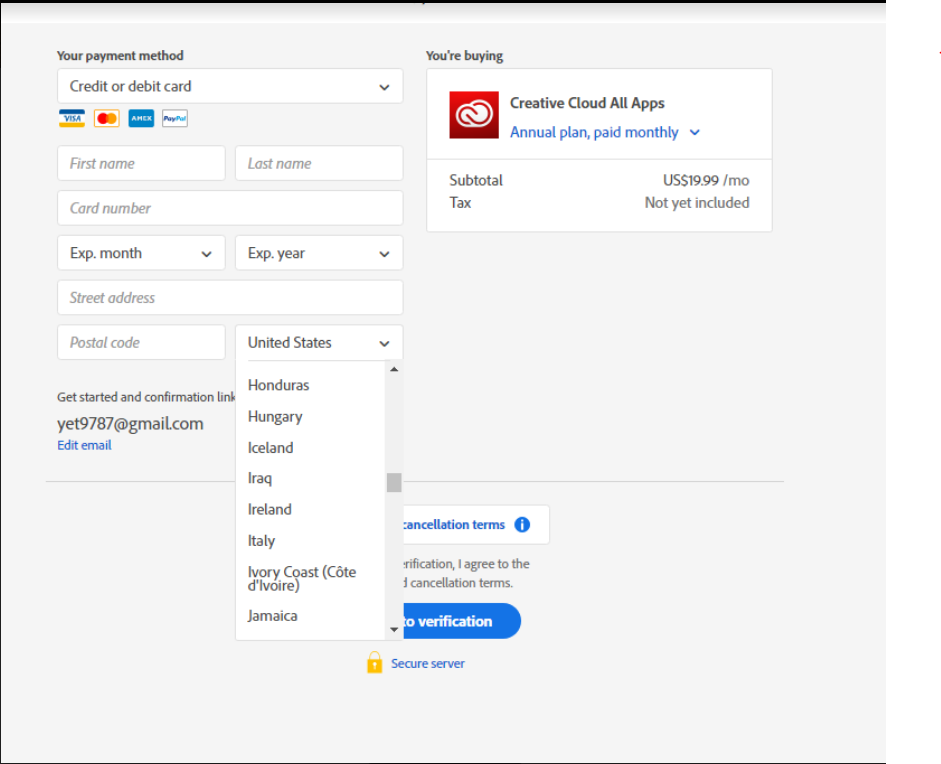Select Jamaica from country list
Image resolution: width=941 pixels, height=764 pixels.
pyautogui.click(x=272, y=616)
